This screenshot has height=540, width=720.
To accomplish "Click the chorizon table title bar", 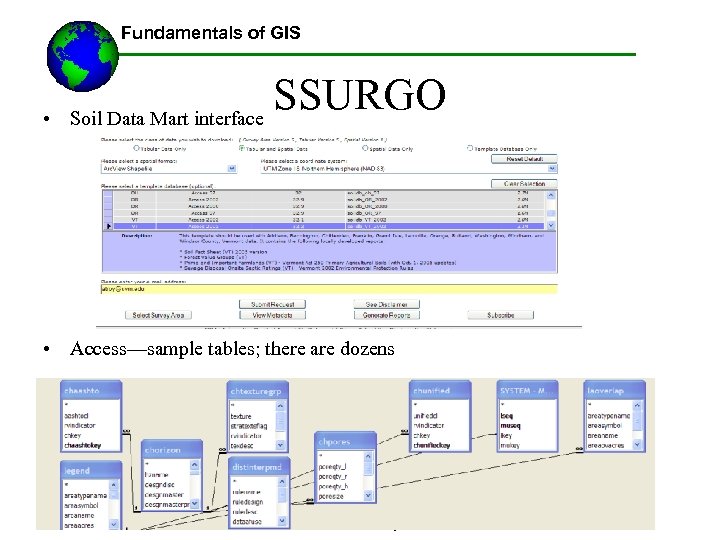I will coord(172,450).
